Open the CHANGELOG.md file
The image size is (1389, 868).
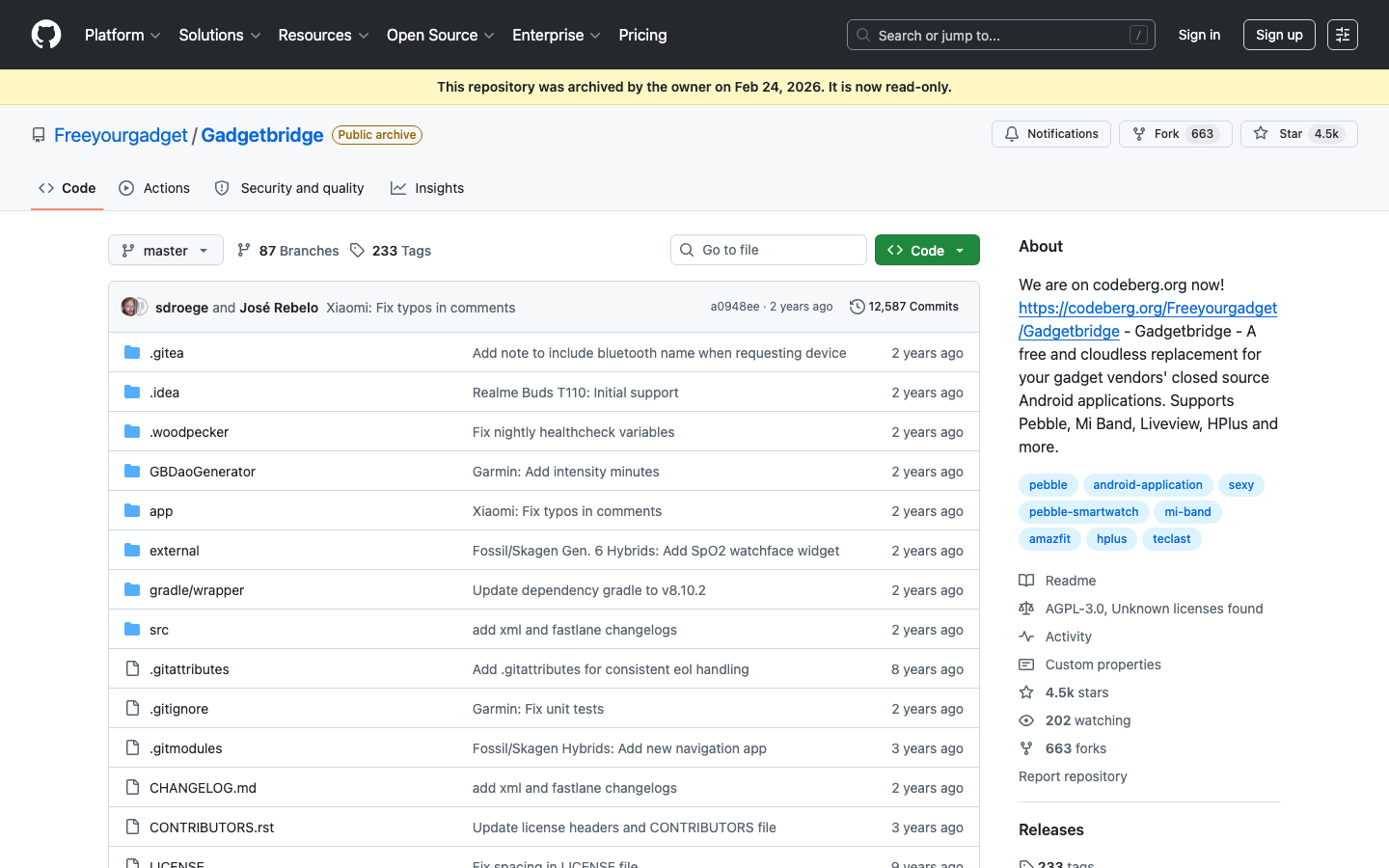[x=203, y=788]
